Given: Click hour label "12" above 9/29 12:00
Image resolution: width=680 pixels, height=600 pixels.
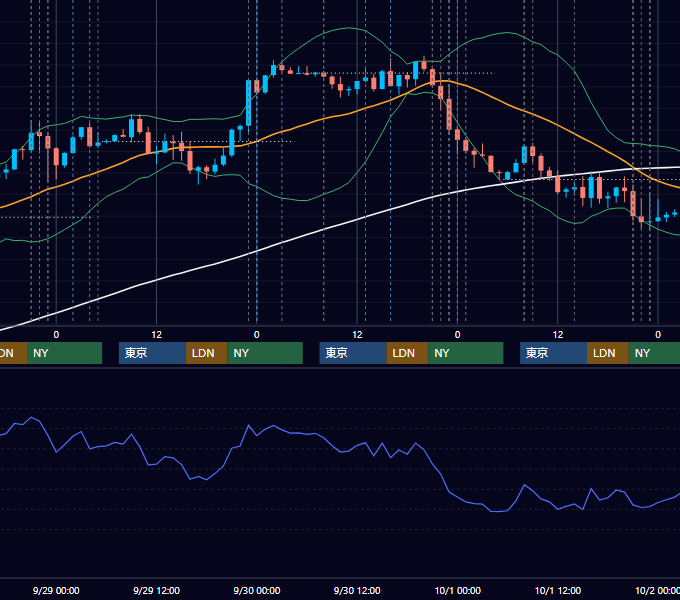Looking at the screenshot, I should pos(157,335).
